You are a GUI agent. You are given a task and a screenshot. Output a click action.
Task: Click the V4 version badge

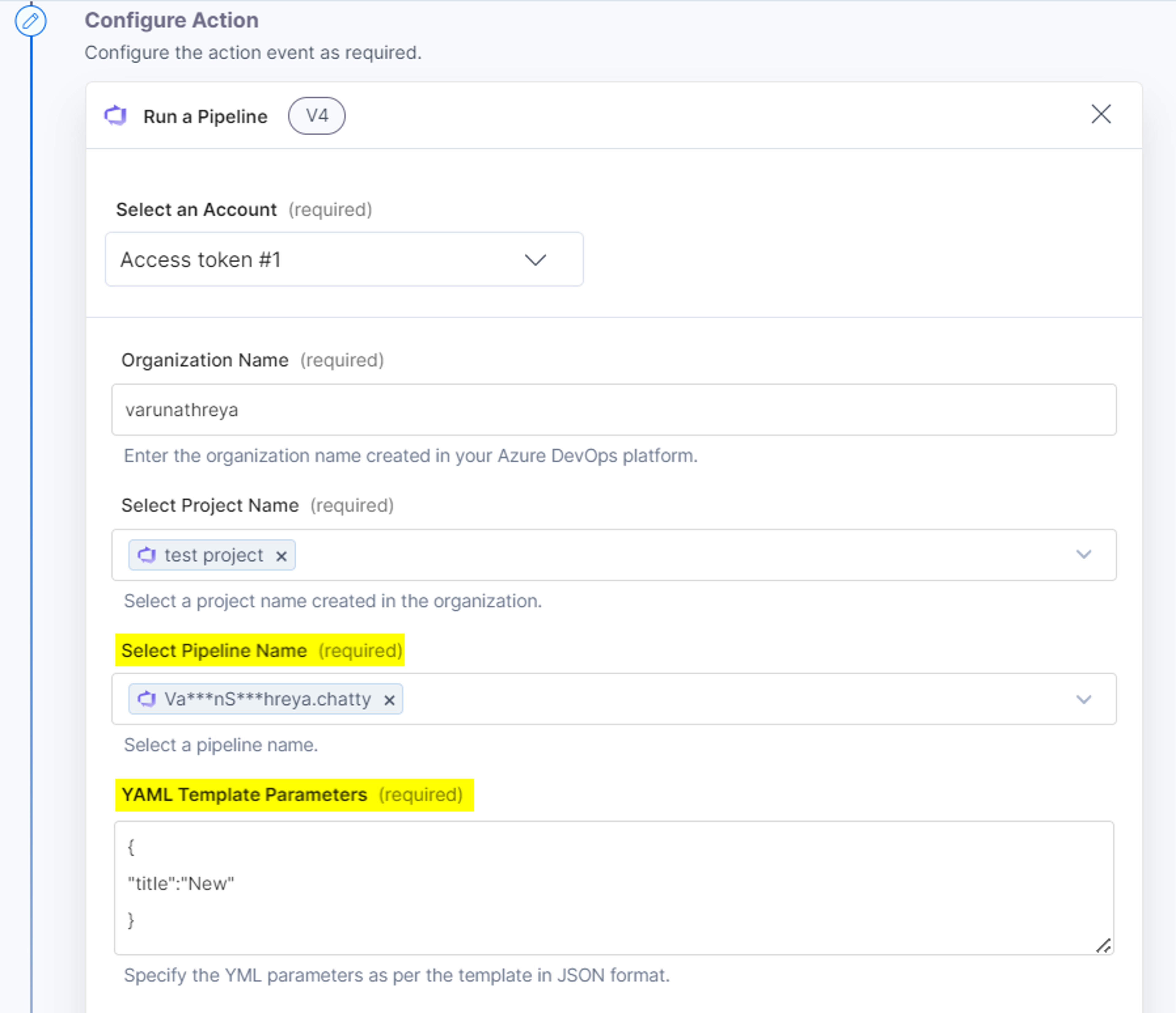[317, 116]
